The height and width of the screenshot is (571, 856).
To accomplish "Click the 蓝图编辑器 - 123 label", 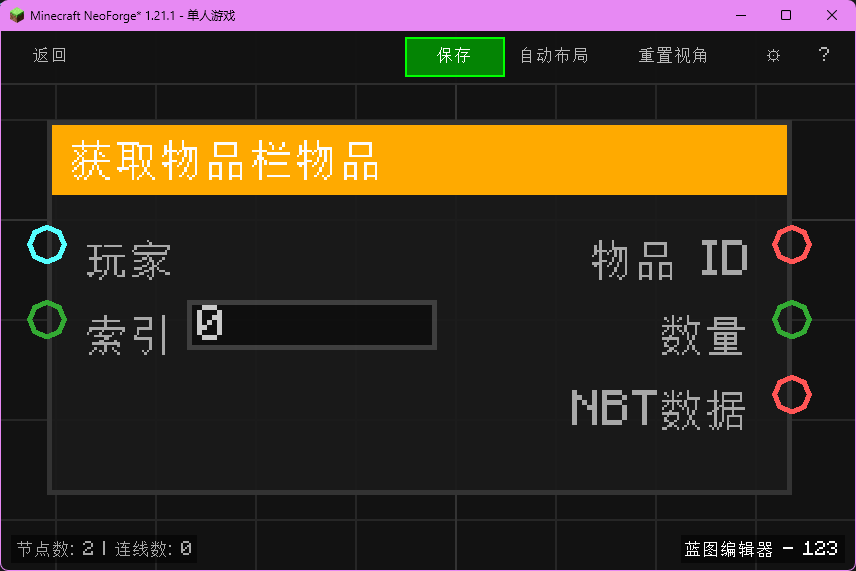I will pos(761,549).
